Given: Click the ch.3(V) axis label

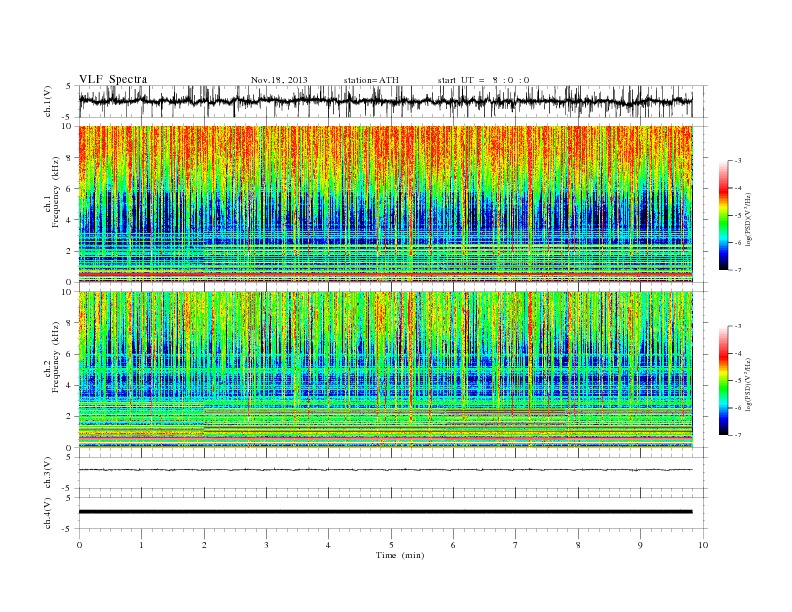Looking at the screenshot, I should [47, 473].
